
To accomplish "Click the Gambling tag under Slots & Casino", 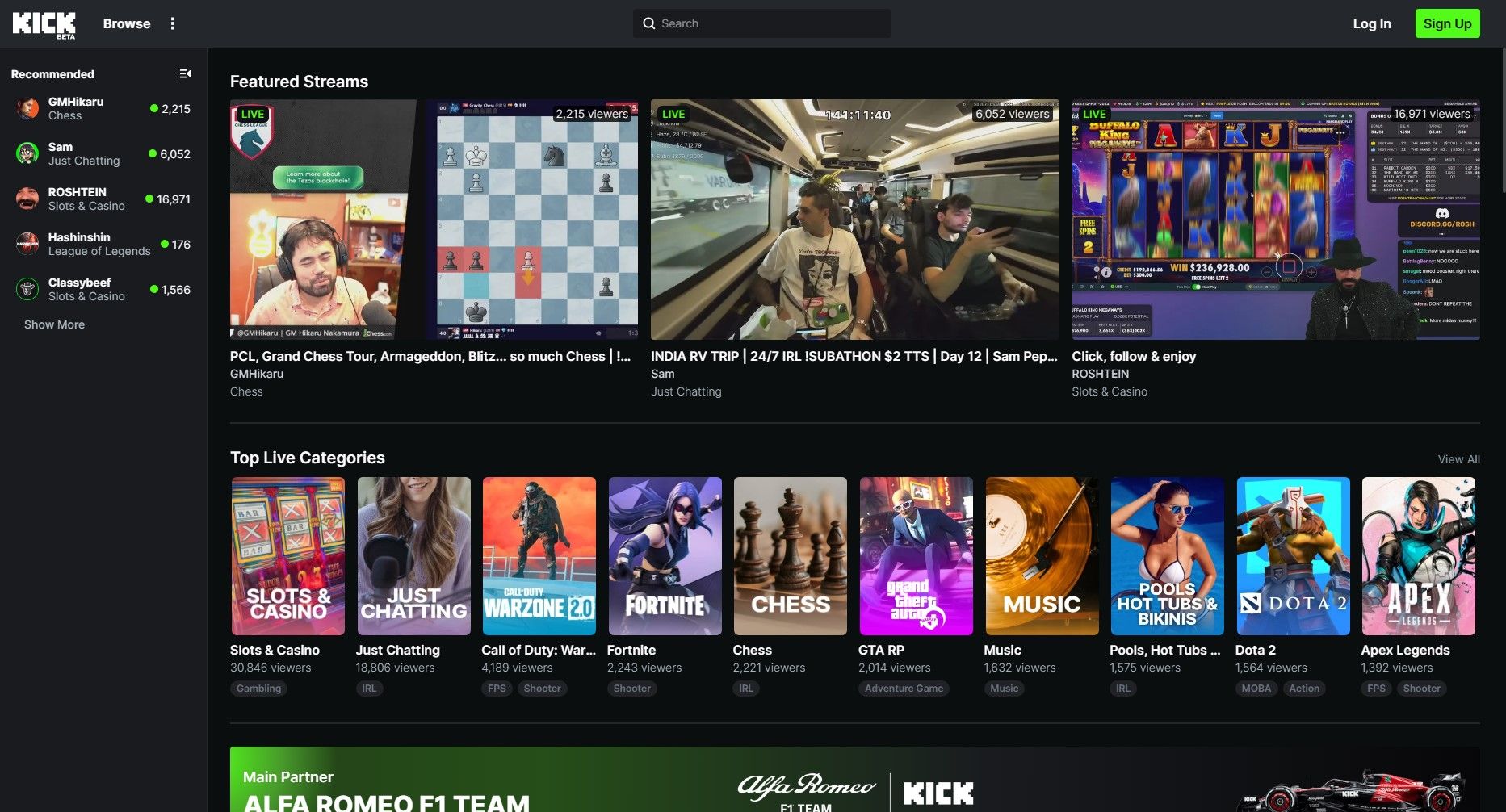I will tap(259, 689).
